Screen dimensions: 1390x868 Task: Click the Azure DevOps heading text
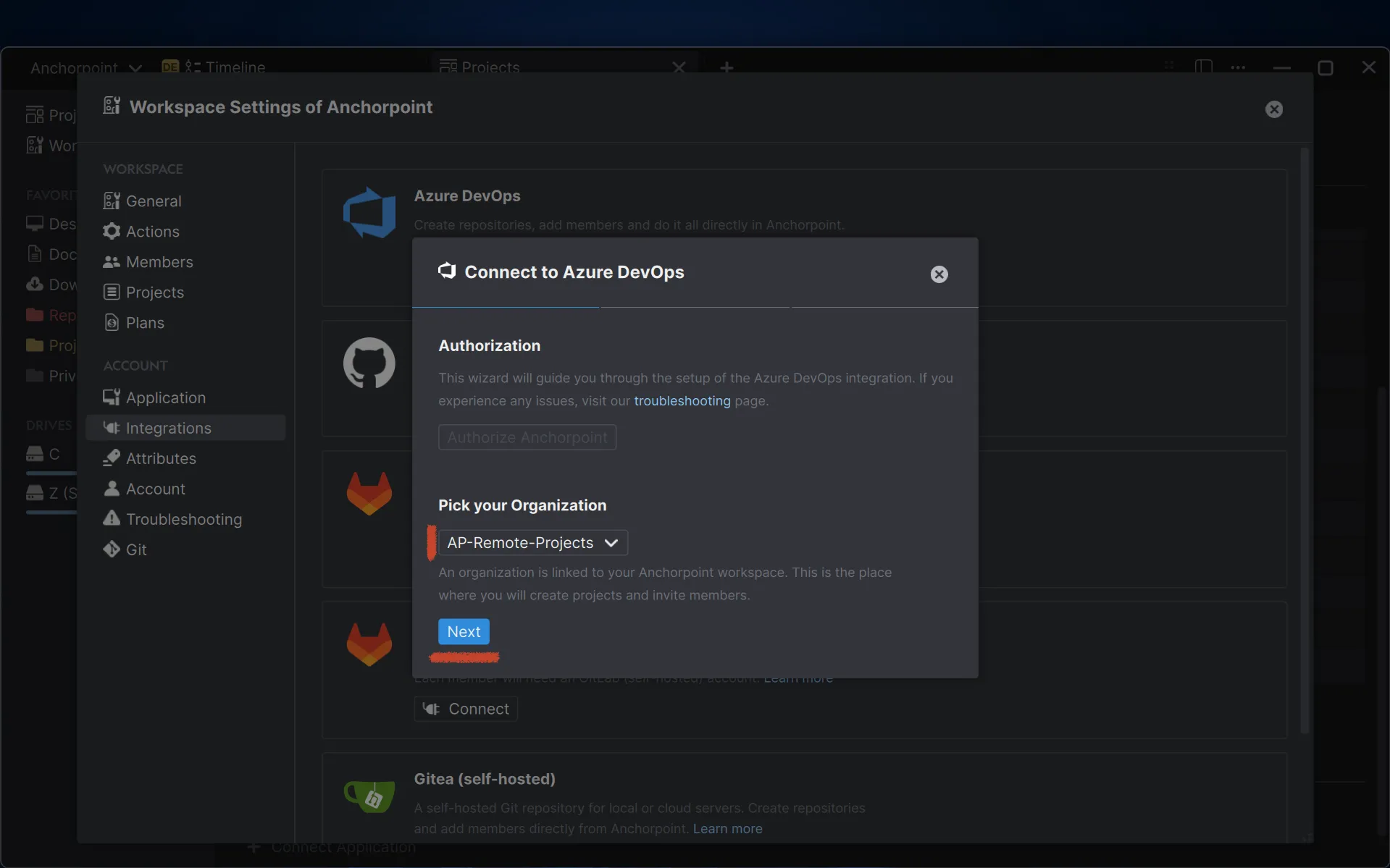pos(466,195)
